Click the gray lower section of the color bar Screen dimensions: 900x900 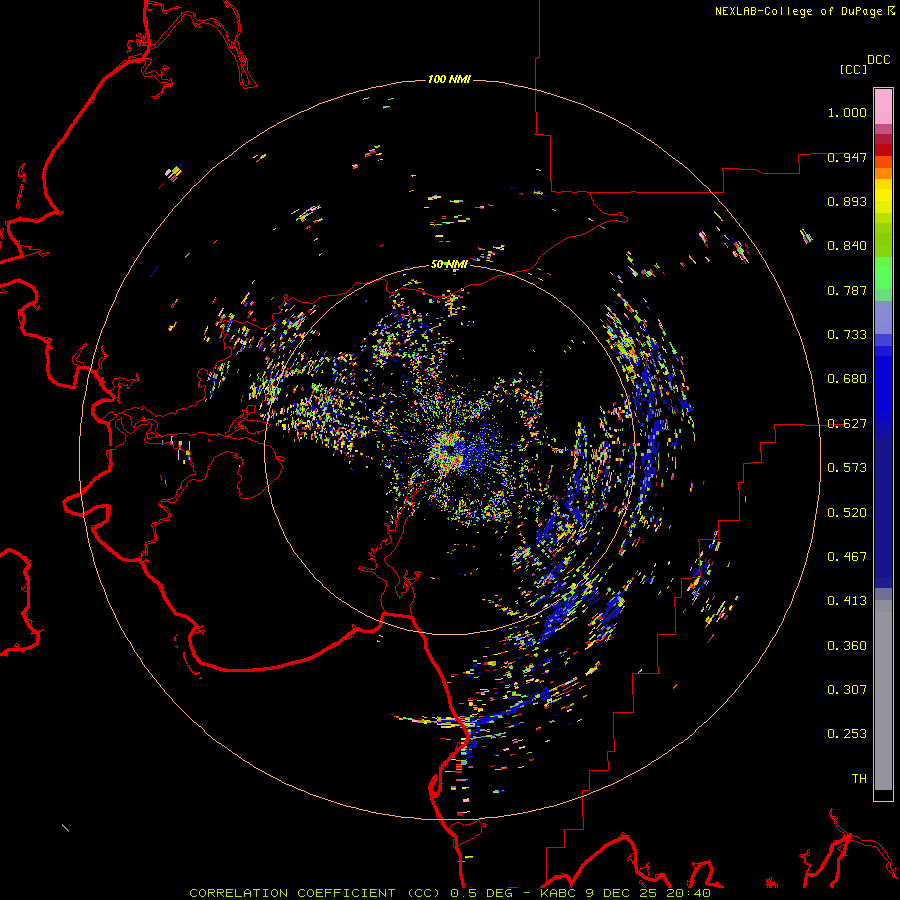point(883,695)
